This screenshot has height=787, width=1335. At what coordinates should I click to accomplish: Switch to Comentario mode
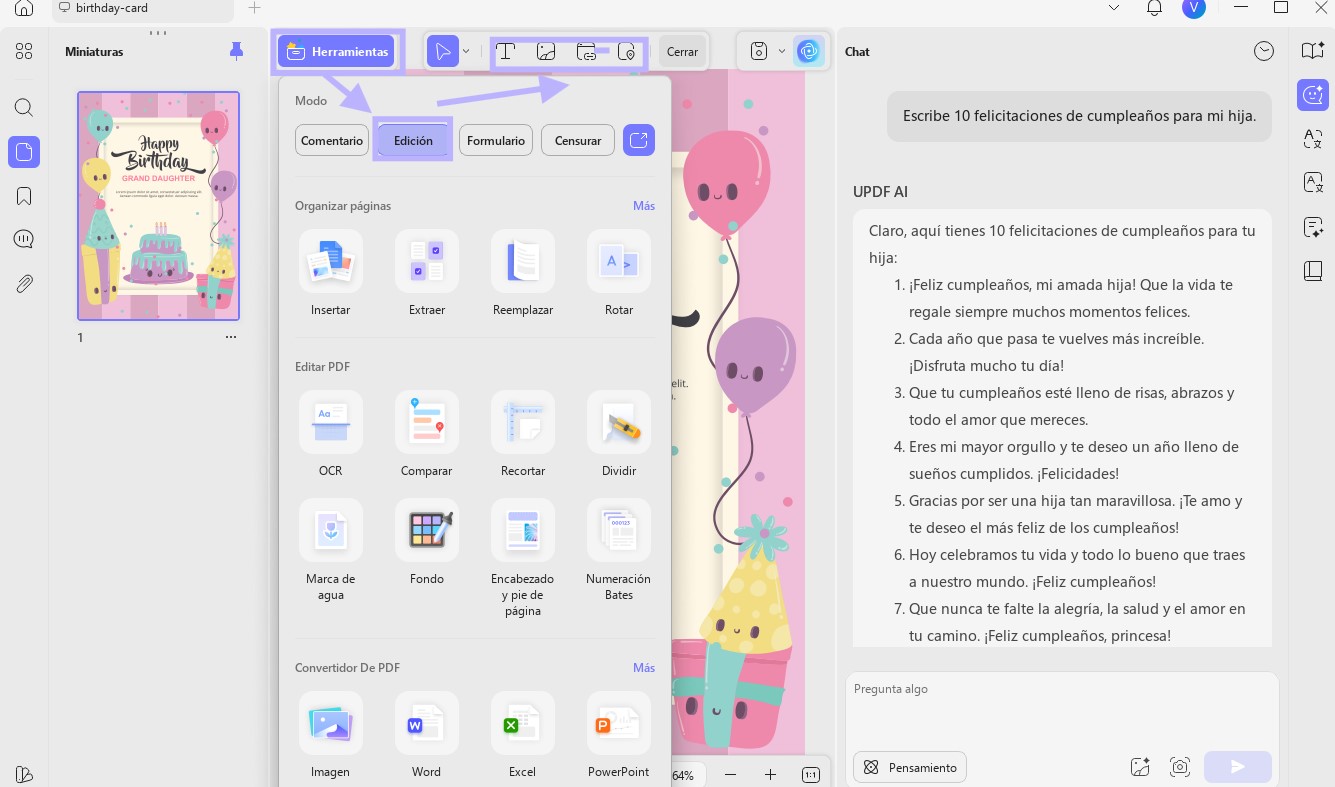tap(332, 141)
